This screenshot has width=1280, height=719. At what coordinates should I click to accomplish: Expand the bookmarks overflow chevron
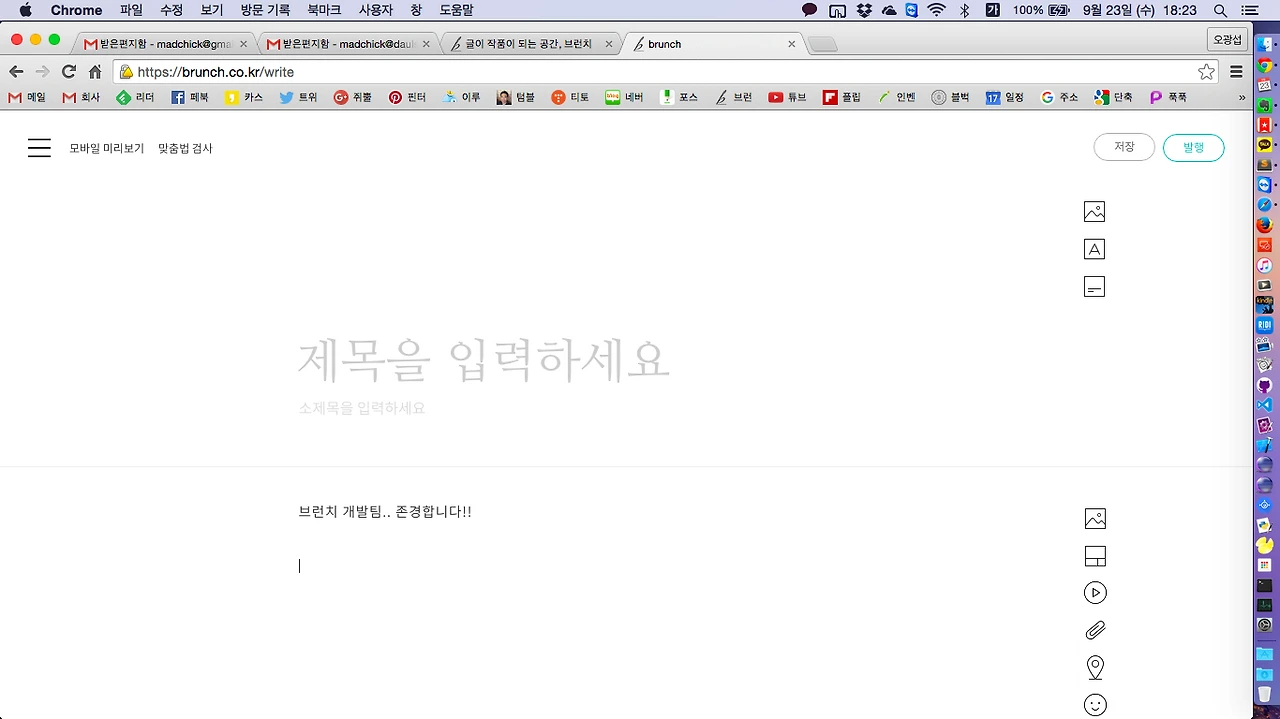click(1242, 97)
